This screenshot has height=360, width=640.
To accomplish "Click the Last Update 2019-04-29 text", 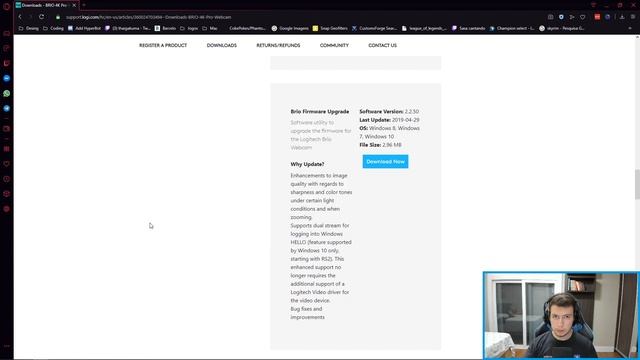I will 389,120.
